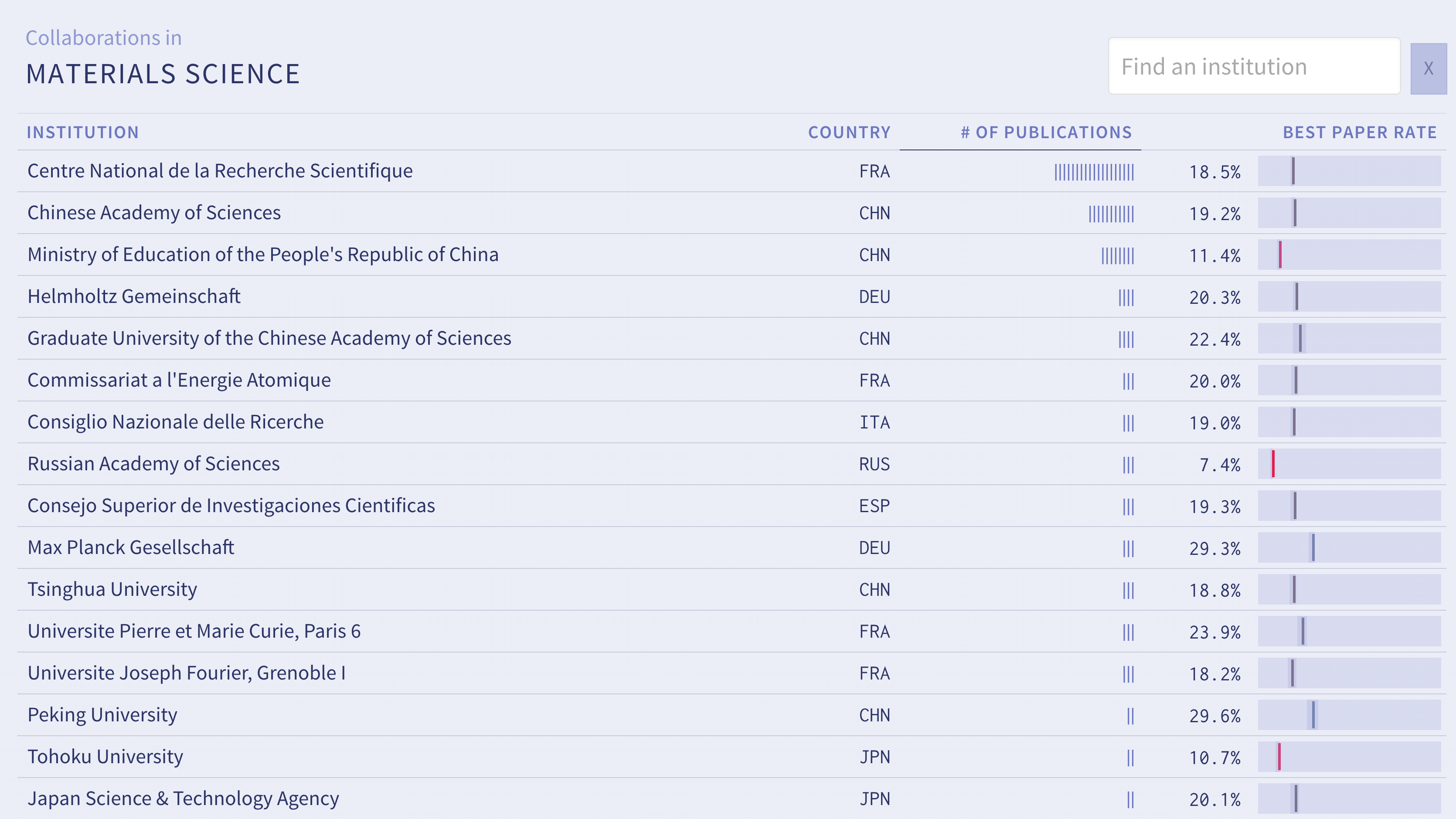Click the best paper rate bar for Max Planck
1456x819 pixels.
[x=1349, y=547]
